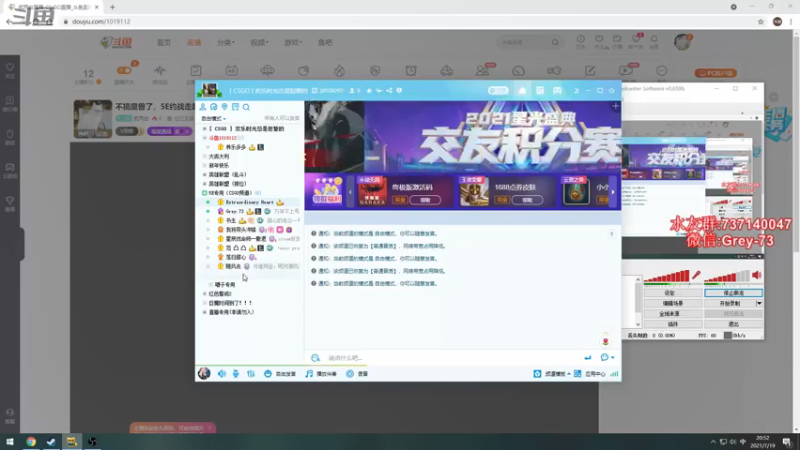This screenshot has width=800, height=450.
Task: Open Steam from the Windows taskbar
Action: pos(52,442)
